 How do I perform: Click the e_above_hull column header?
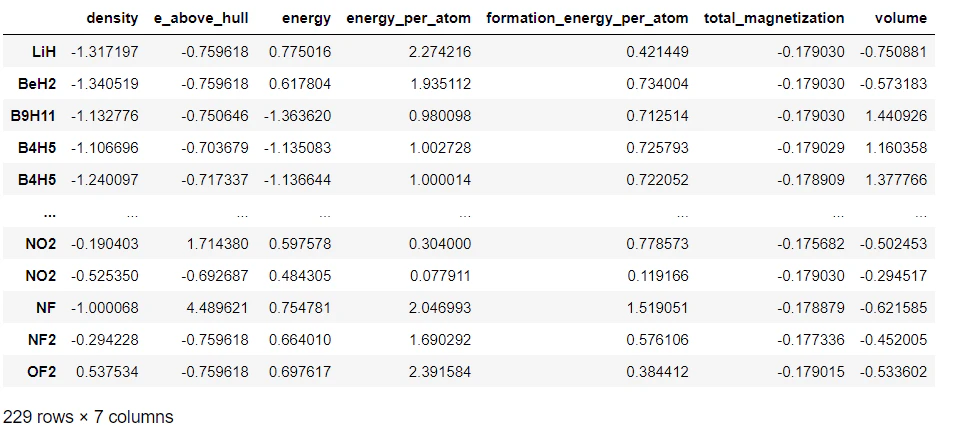click(202, 18)
